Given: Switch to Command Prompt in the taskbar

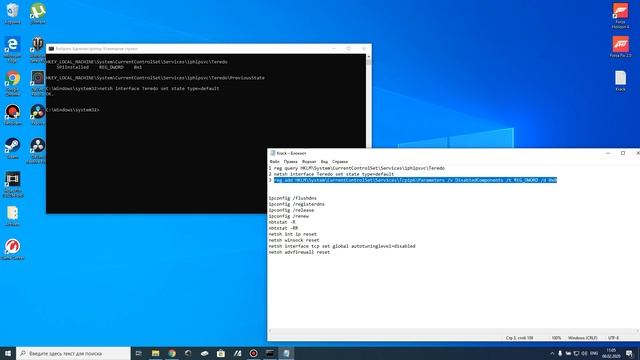Looking at the screenshot, I should (x=270, y=353).
